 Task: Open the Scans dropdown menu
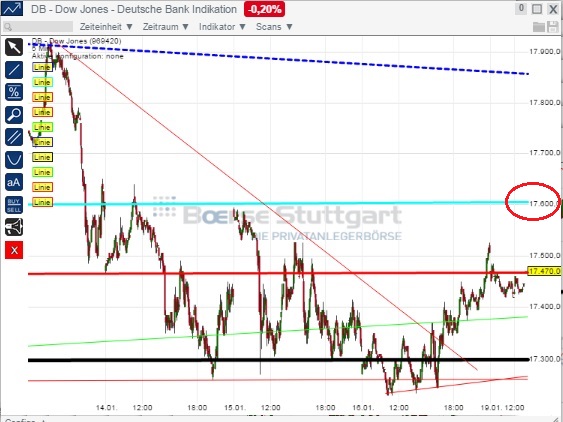coord(274,27)
